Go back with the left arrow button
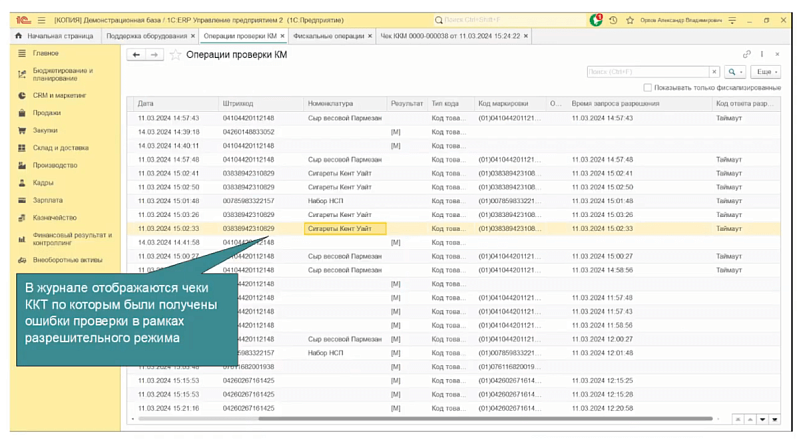Viewport: 799px width, 444px height. 136,55
